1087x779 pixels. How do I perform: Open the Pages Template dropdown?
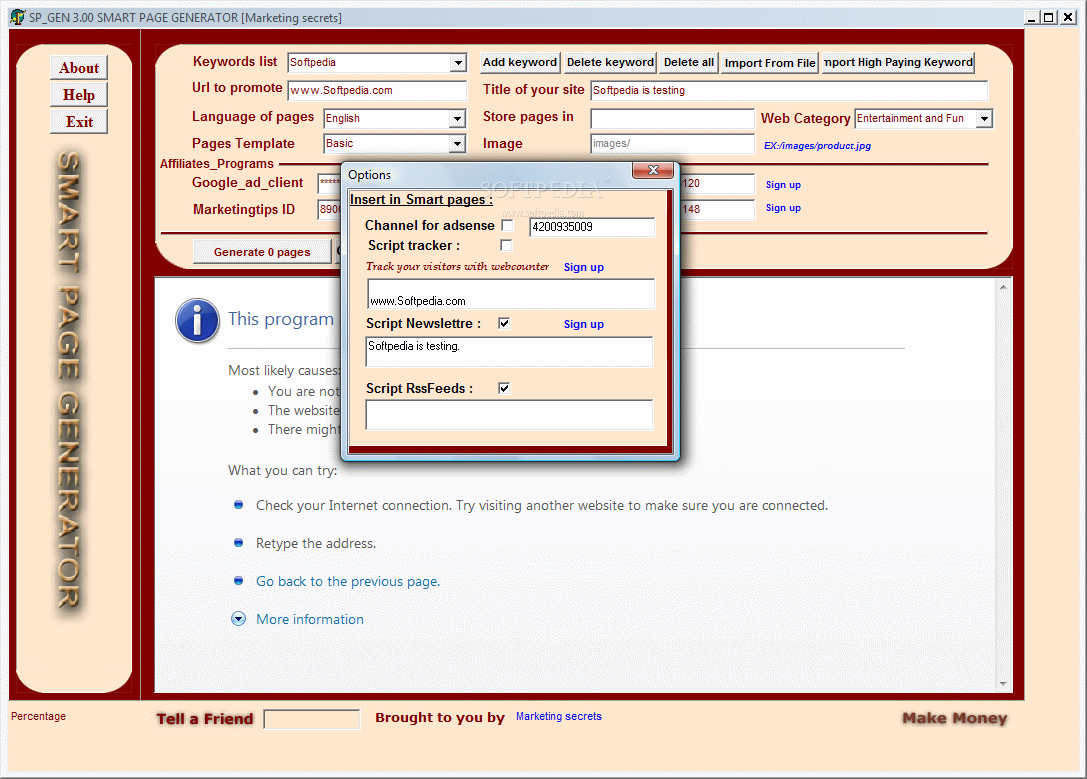tap(457, 144)
